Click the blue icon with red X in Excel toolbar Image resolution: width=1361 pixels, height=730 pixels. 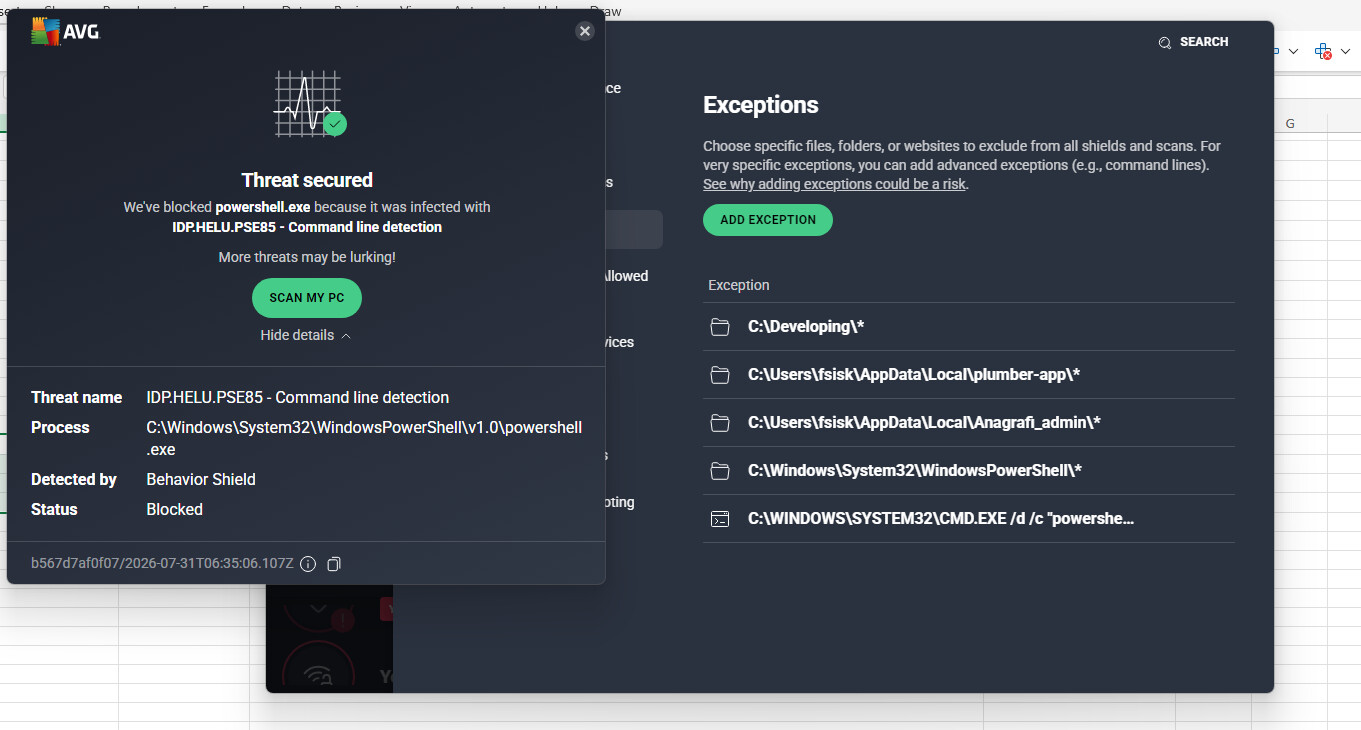(x=1323, y=51)
